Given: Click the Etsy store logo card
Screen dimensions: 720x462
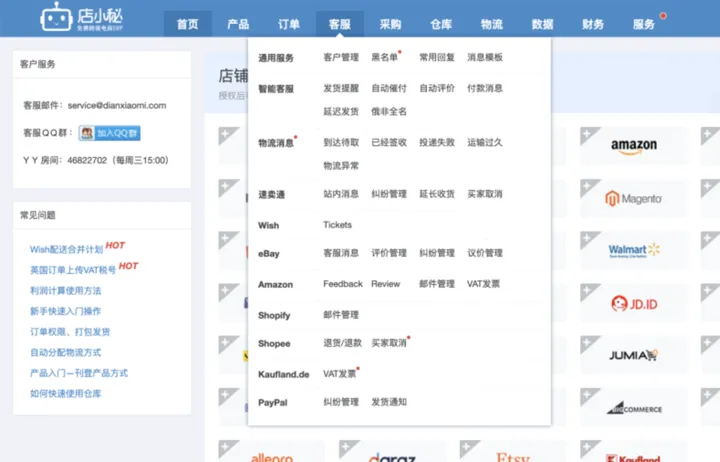Looking at the screenshot, I should pyautogui.click(x=512, y=452).
